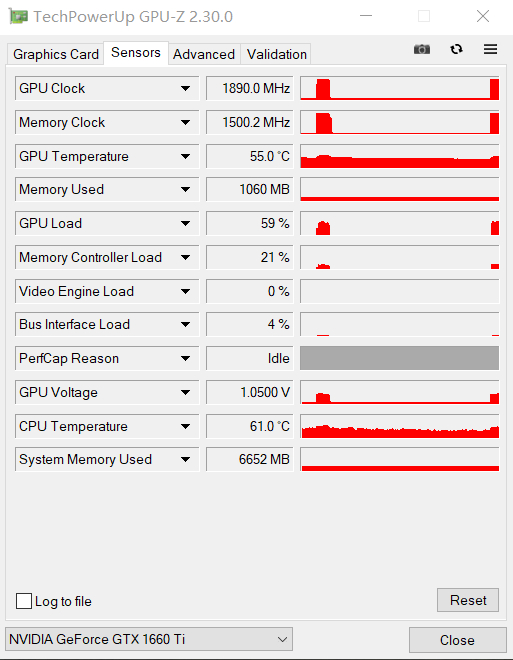This screenshot has width=513, height=660.
Task: Open the Memory Used dropdown arrow
Action: [185, 189]
